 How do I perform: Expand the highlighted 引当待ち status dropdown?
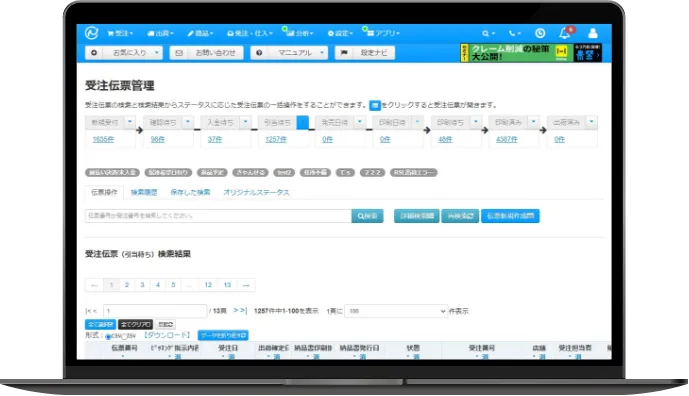pyautogui.click(x=303, y=122)
